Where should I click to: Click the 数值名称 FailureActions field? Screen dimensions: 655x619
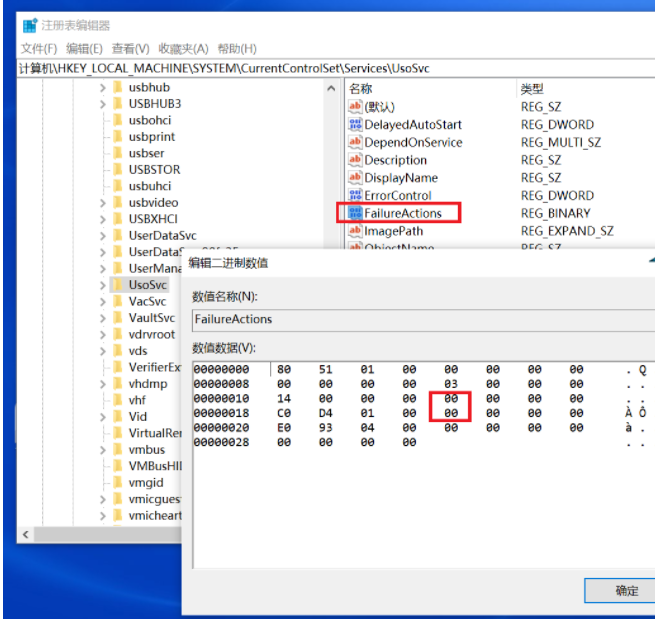(x=420, y=319)
